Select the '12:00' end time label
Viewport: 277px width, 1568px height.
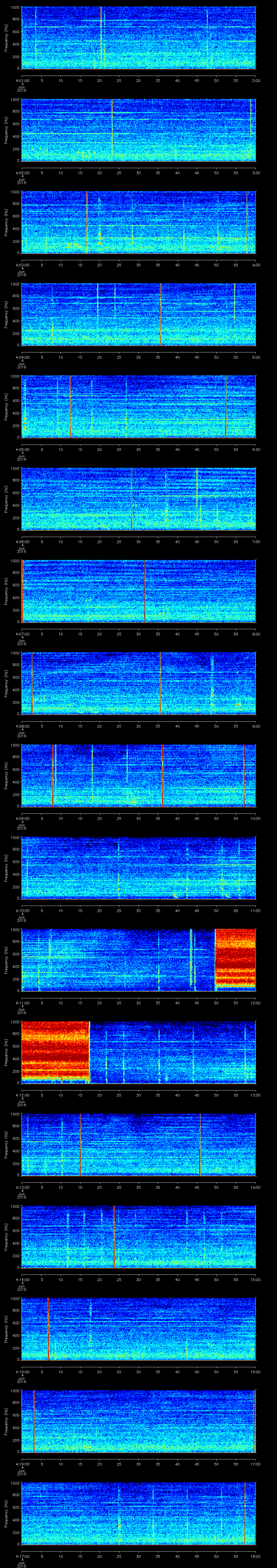(255, 1003)
